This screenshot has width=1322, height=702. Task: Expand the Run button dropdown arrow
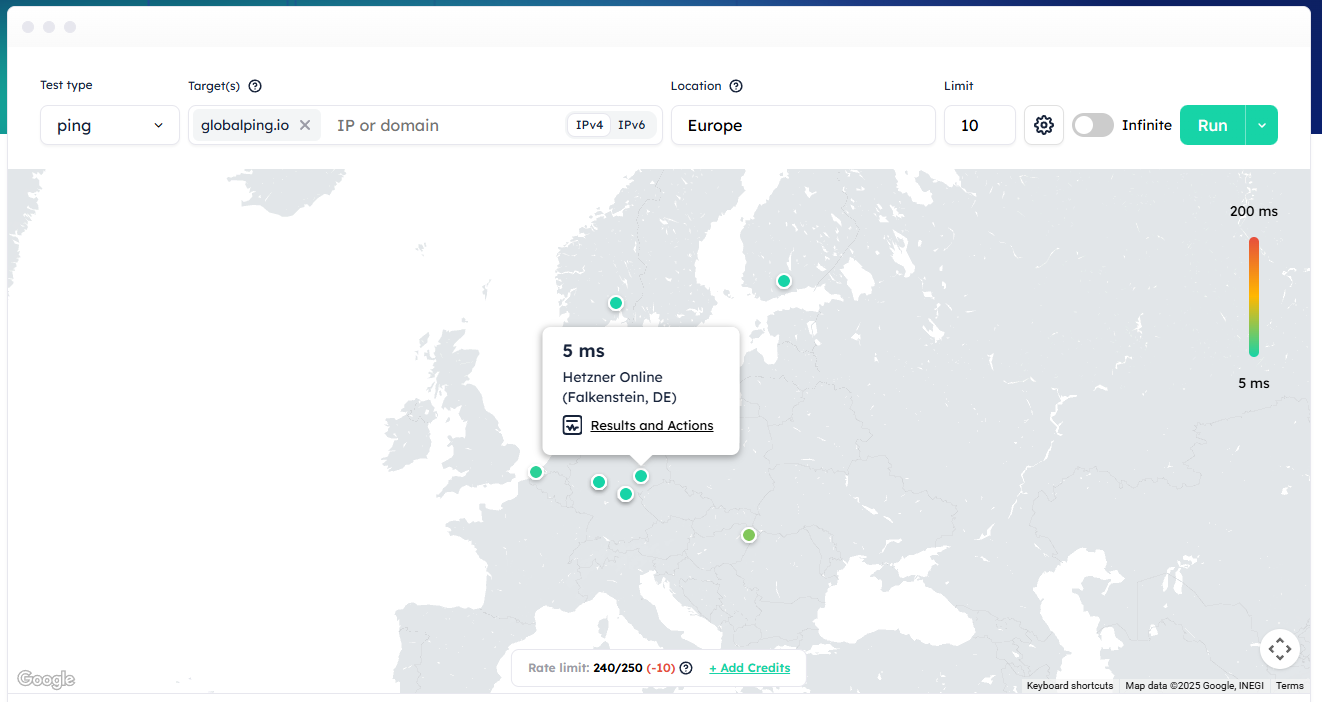(x=1262, y=125)
